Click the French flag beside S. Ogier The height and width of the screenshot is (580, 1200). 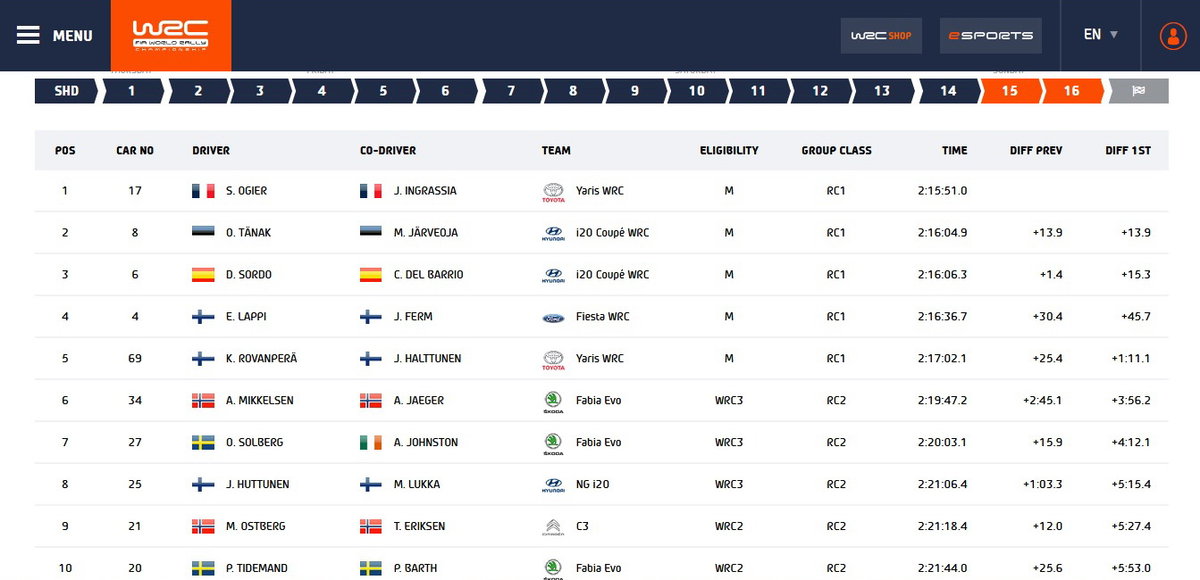pyautogui.click(x=203, y=191)
